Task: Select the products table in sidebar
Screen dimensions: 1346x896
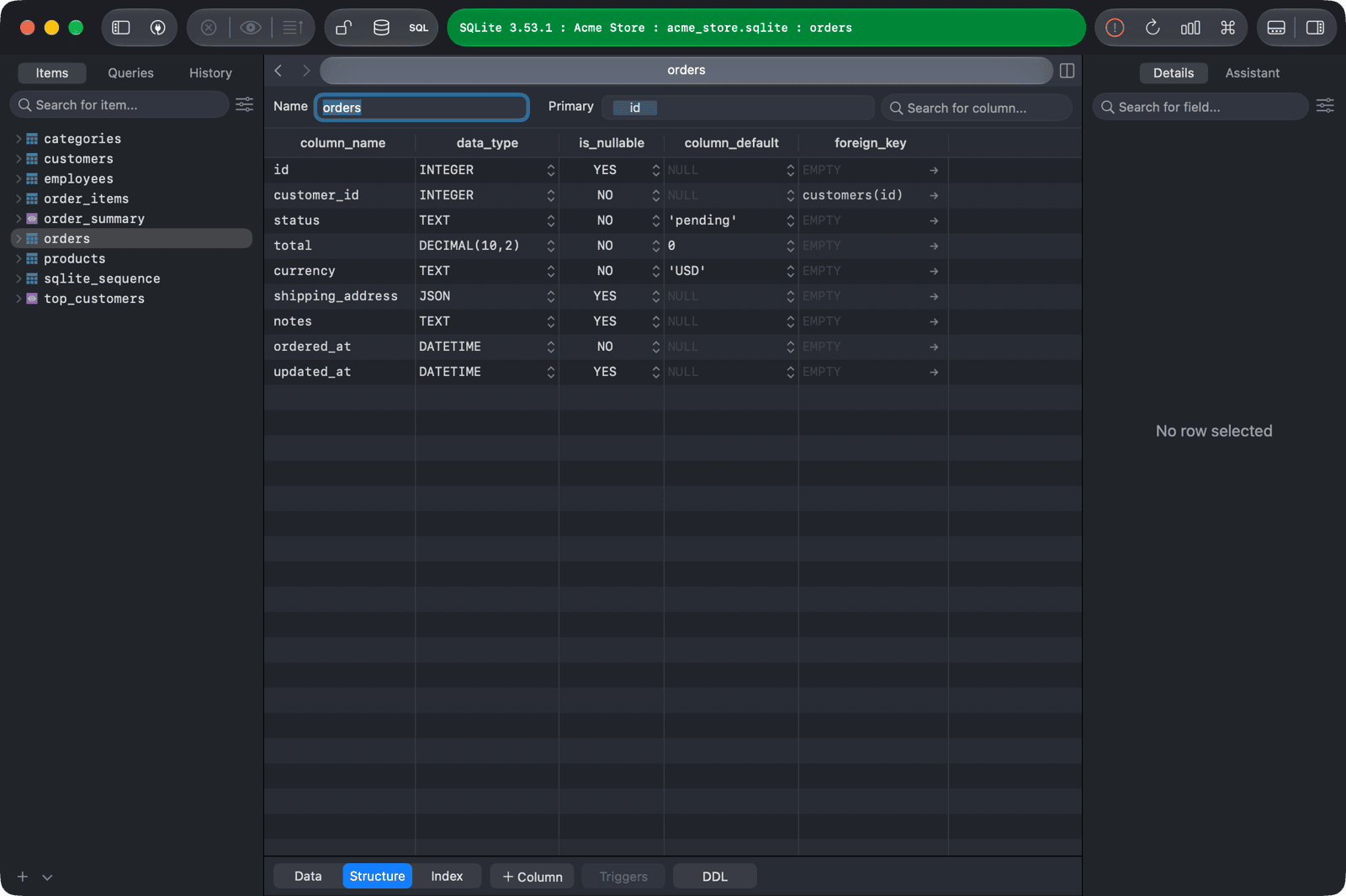Action: (131, 259)
